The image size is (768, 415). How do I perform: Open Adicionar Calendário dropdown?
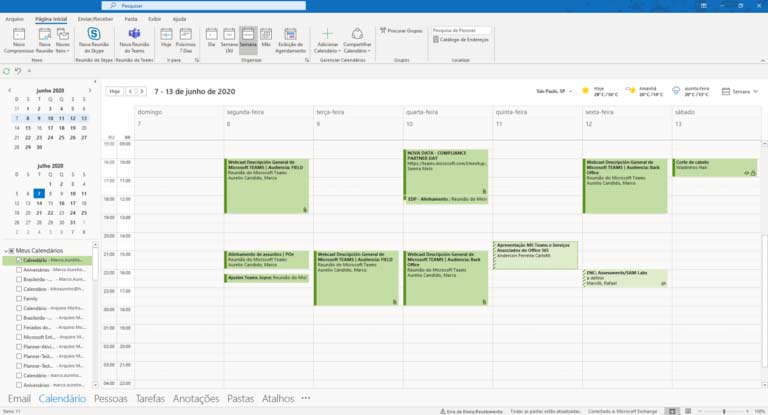[327, 40]
